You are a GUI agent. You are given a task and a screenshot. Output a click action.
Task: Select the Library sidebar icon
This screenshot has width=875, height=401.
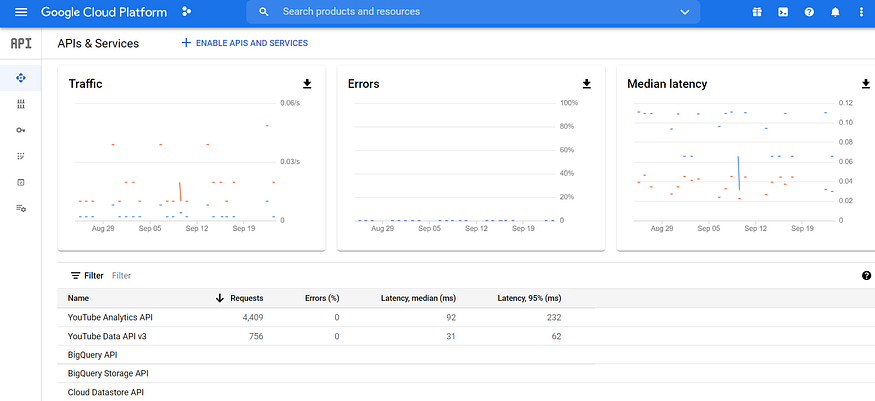pos(21,104)
